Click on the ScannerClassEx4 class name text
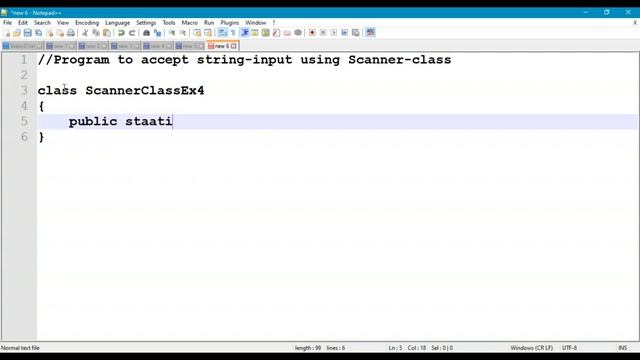Viewport: 640px width, 360px height. (144, 90)
